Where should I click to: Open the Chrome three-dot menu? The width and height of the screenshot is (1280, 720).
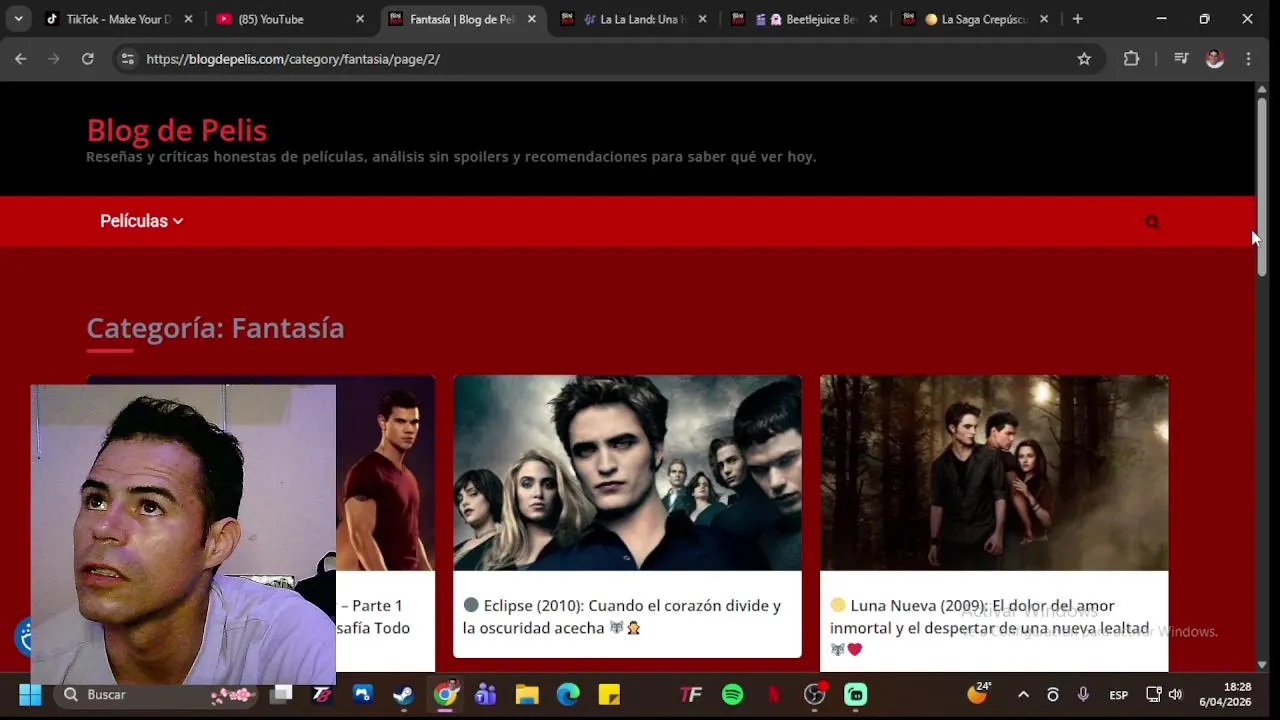(x=1248, y=59)
